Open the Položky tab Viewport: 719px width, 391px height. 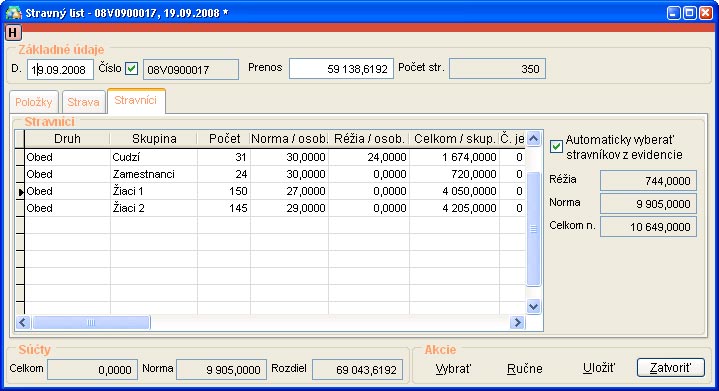click(33, 102)
